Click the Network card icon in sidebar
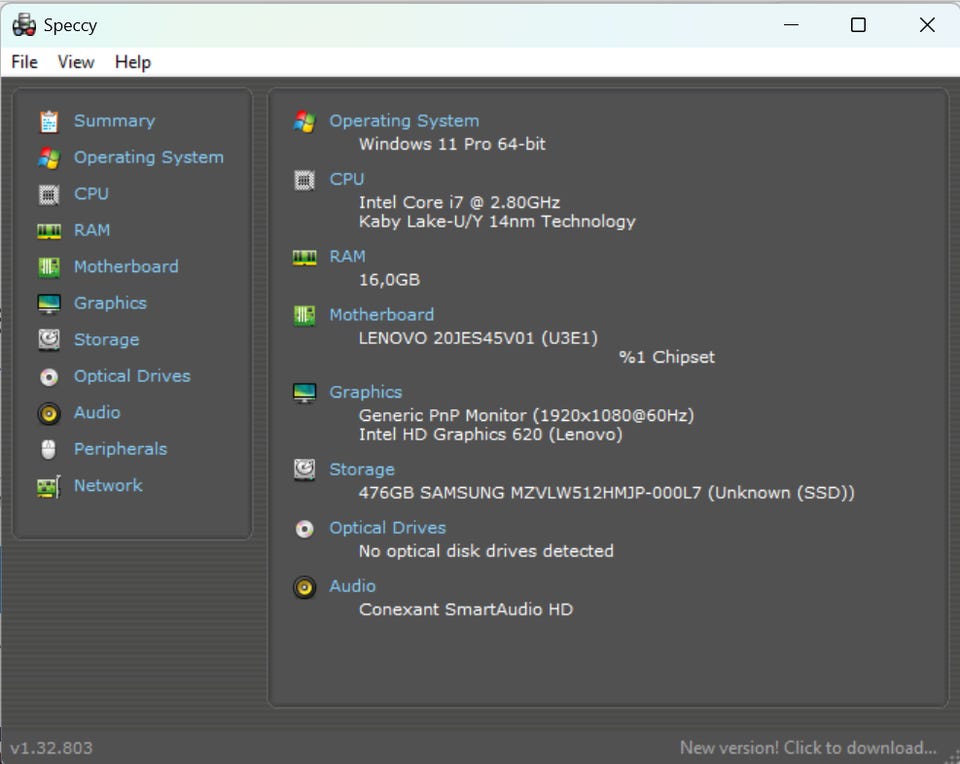 point(48,486)
